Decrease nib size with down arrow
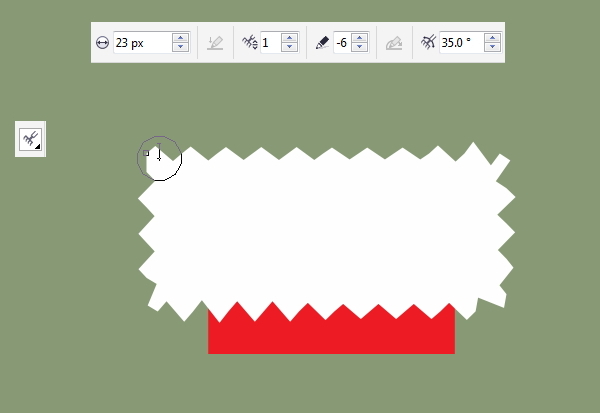 (x=180, y=47)
